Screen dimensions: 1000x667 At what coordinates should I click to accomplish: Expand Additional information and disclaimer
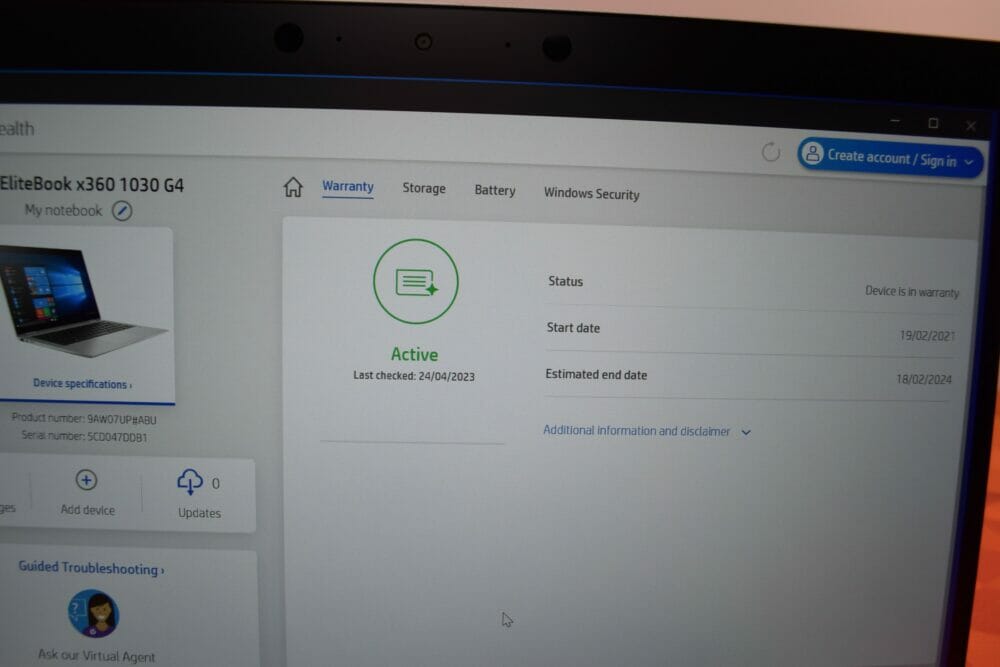click(647, 431)
